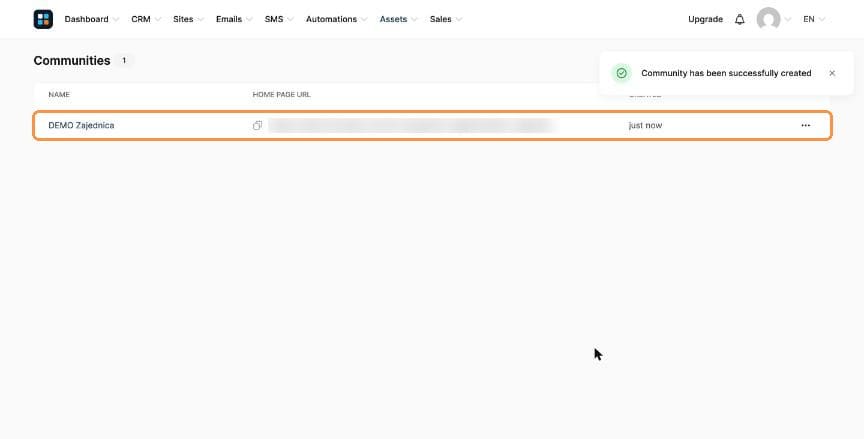Screen dimensions: 864x439
Task: Expand the Assets dropdown chevron
Action: coord(414,19)
